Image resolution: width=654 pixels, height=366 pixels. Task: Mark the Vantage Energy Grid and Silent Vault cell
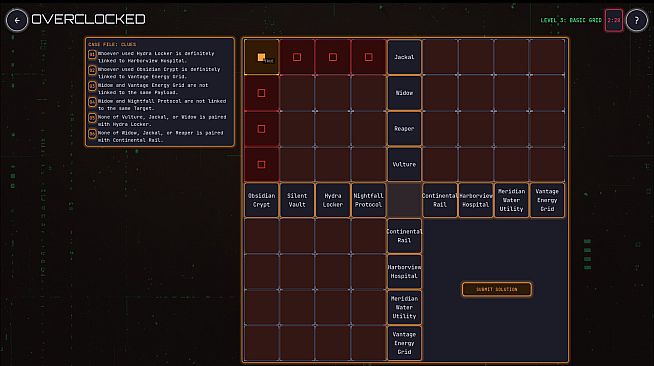297,343
